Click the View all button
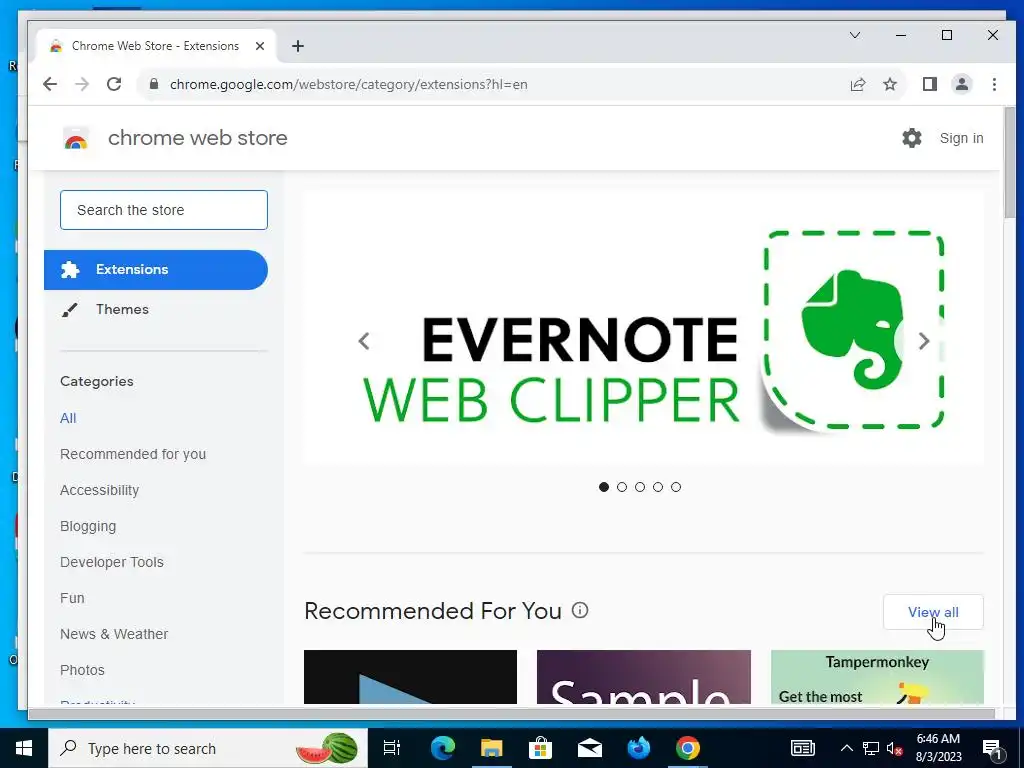The image size is (1024, 768). pos(933,612)
